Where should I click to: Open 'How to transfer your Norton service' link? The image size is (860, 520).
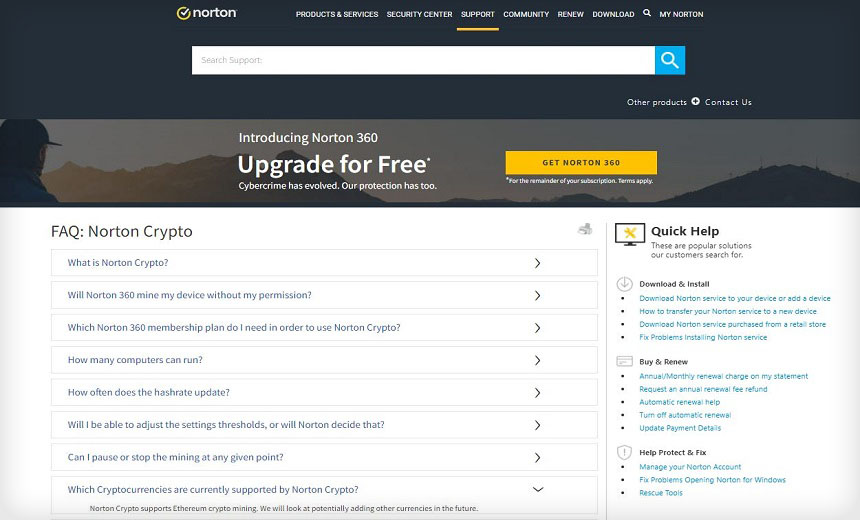pos(728,311)
